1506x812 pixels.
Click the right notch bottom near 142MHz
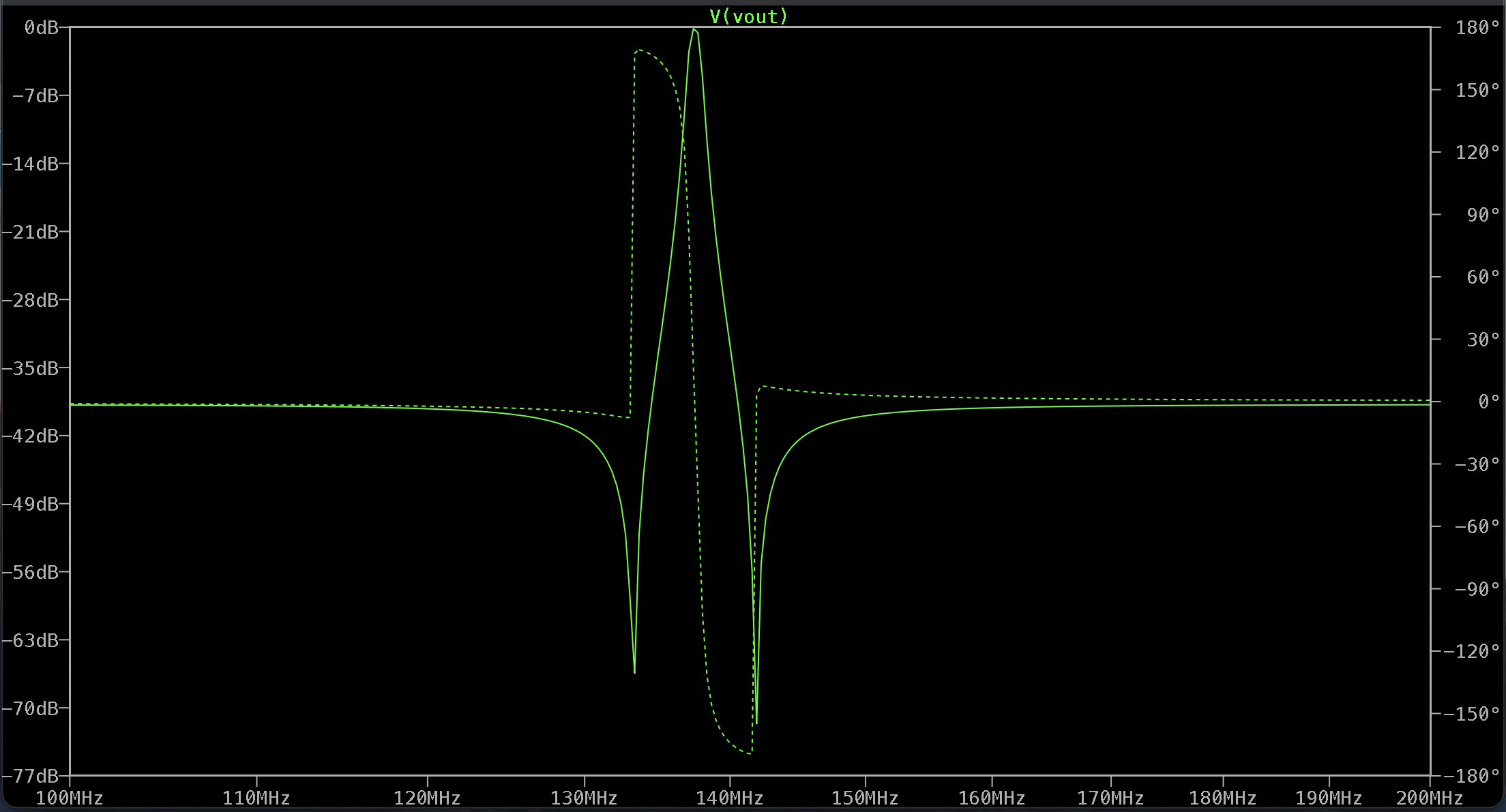click(756, 723)
